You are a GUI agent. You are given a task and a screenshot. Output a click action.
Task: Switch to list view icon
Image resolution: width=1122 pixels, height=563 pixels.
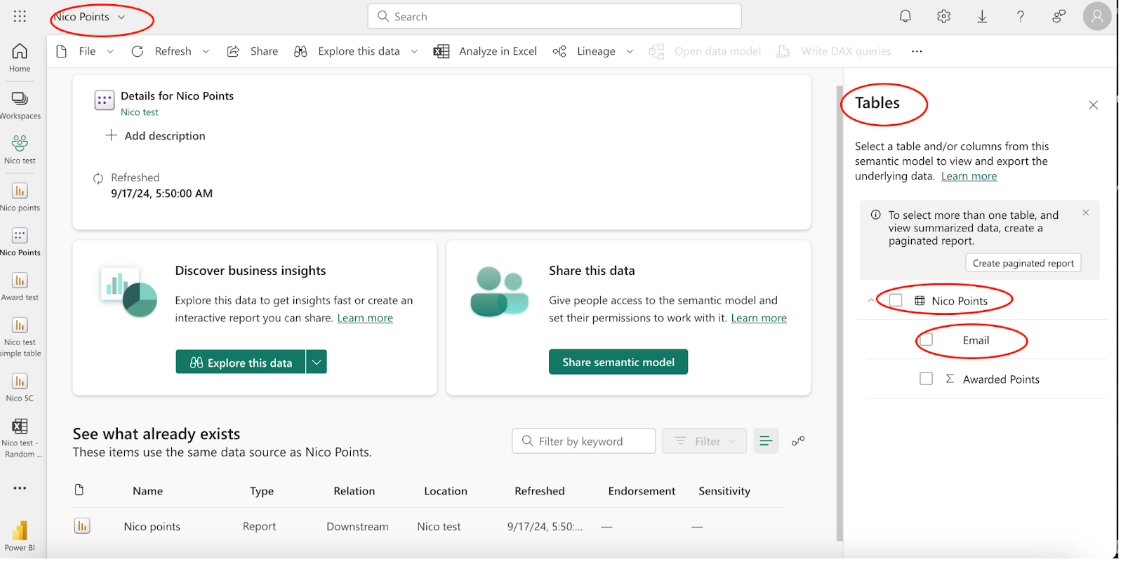(766, 441)
